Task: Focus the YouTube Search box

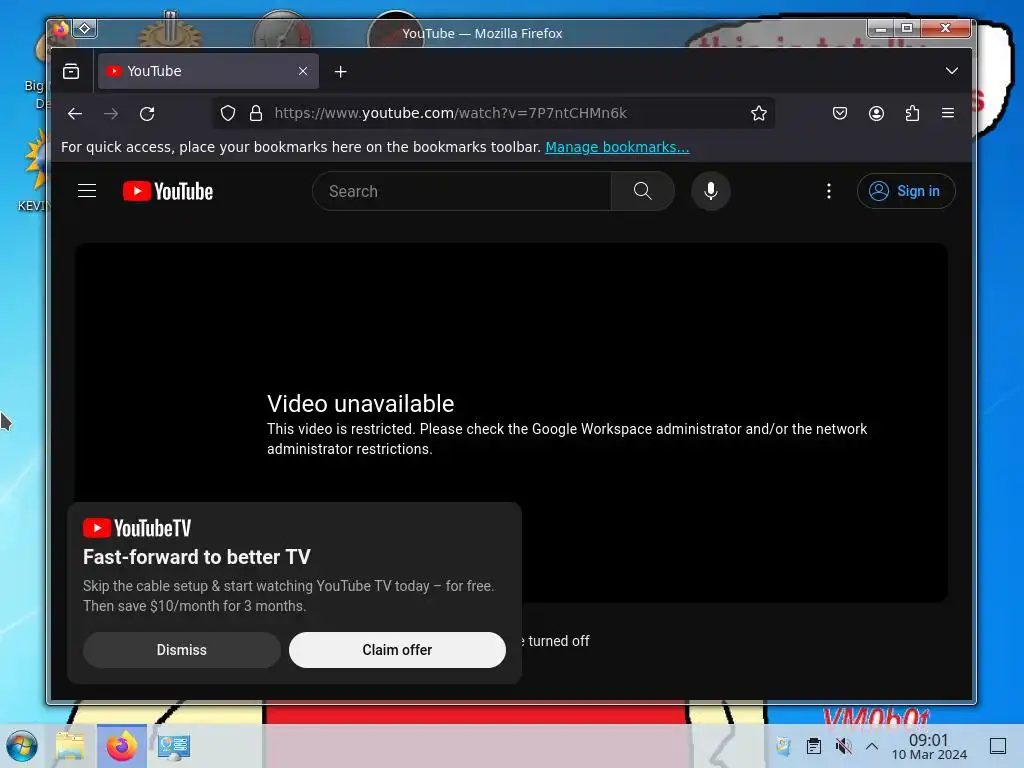Action: [462, 191]
